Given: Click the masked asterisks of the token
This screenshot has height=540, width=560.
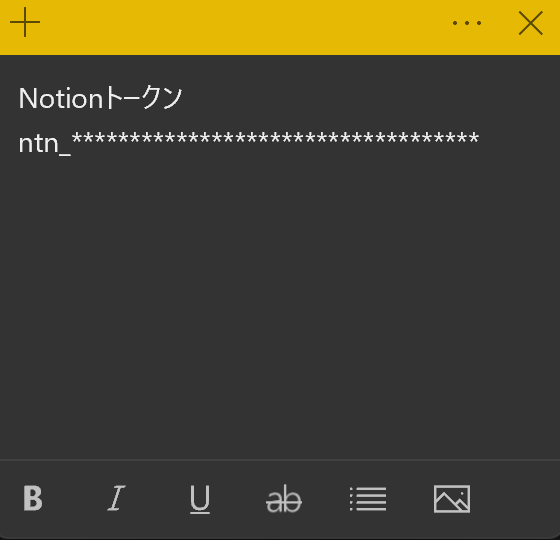Looking at the screenshot, I should pyautogui.click(x=275, y=139).
